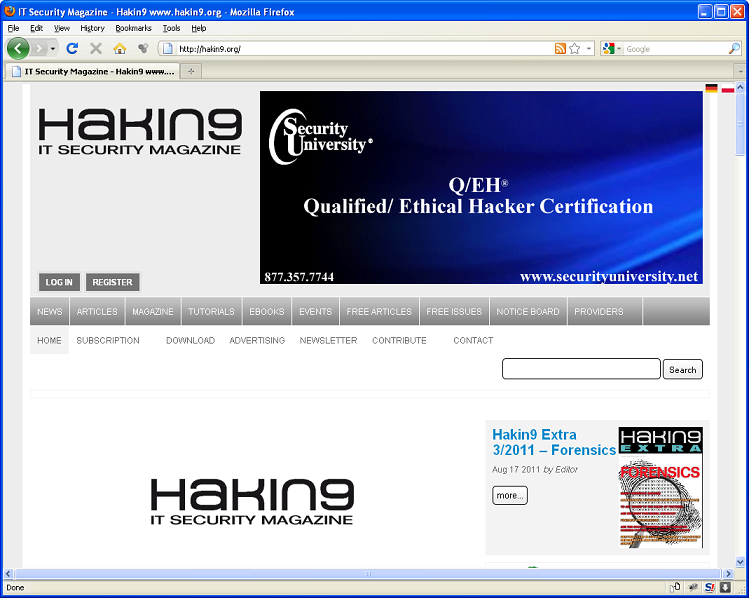Click the Back navigation arrow

coord(18,48)
